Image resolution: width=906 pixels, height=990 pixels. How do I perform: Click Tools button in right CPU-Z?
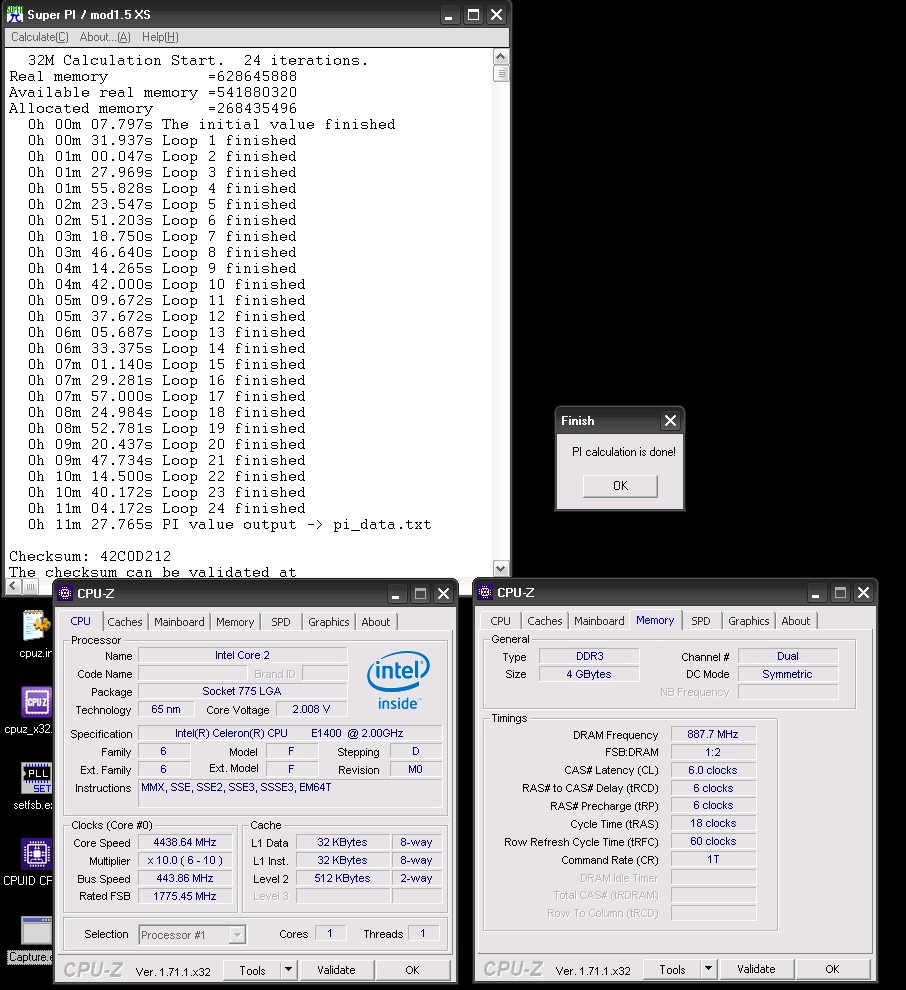672,970
